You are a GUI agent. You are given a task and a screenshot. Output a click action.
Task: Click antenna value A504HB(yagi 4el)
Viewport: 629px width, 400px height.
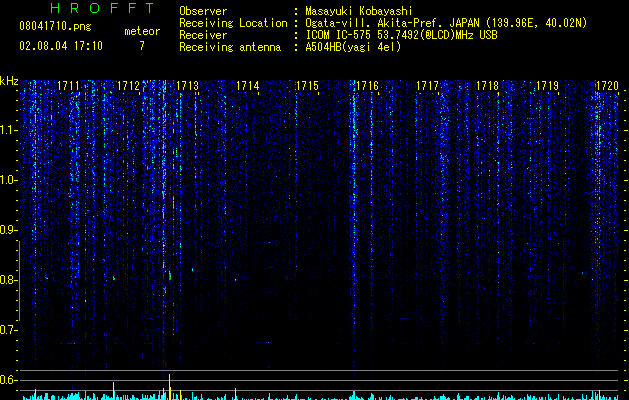(x=353, y=47)
